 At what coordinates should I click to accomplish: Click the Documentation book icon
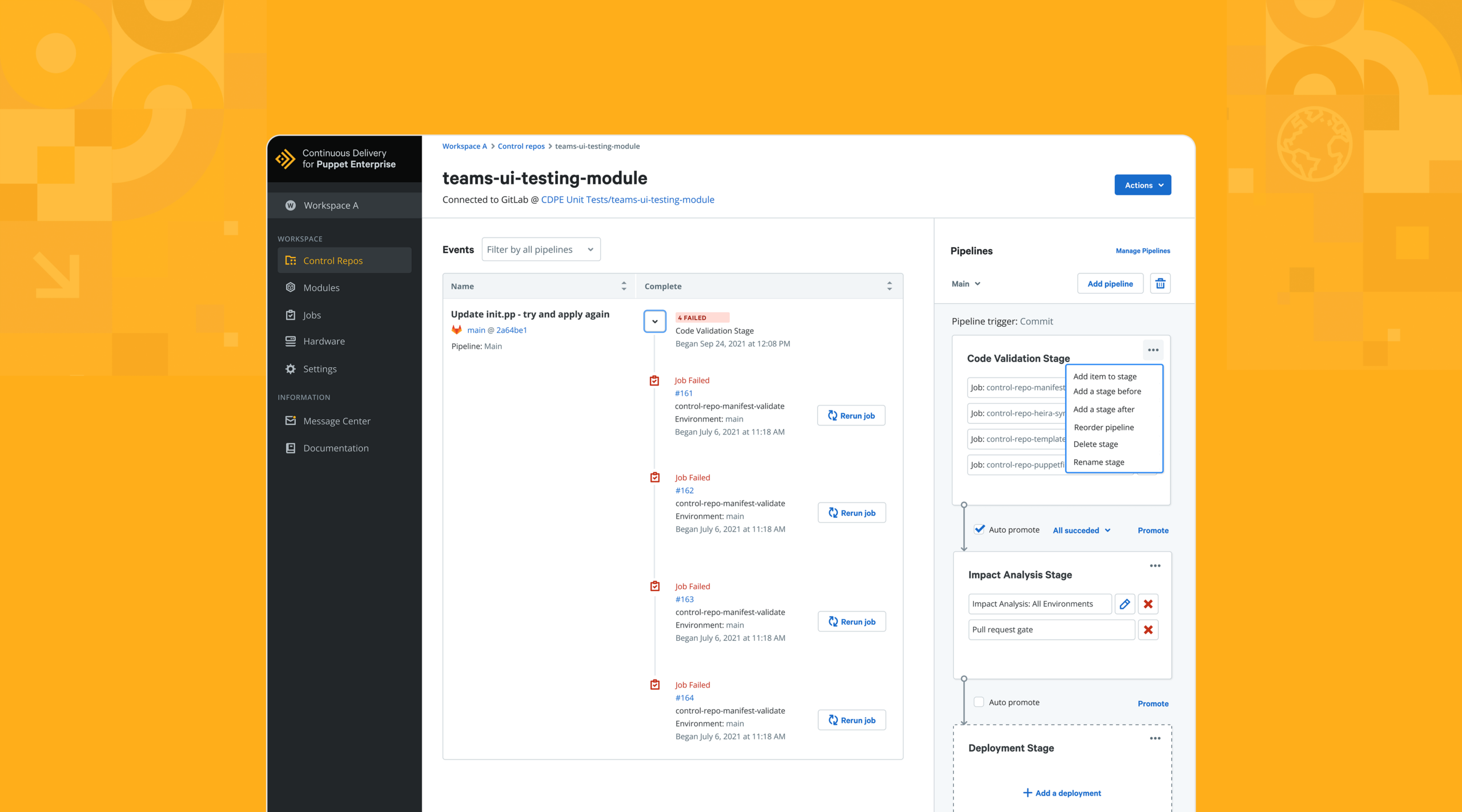(291, 448)
